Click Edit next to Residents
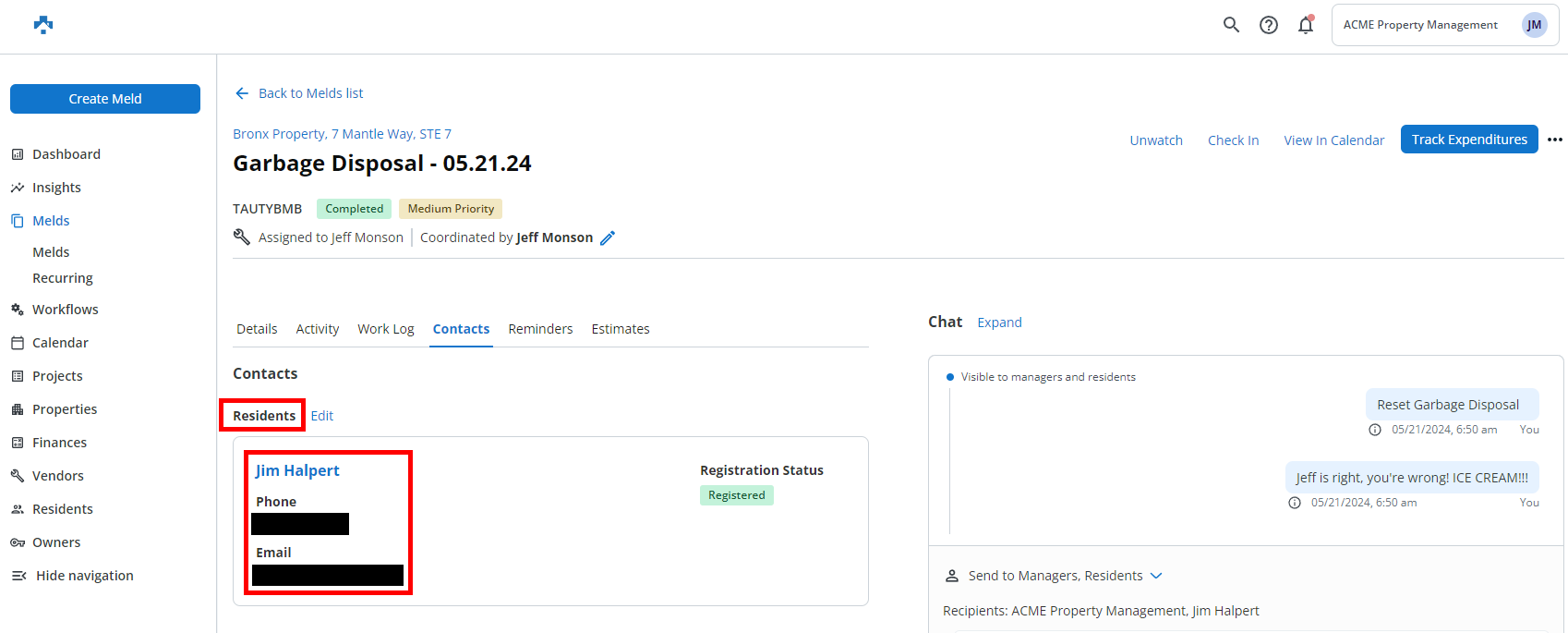The height and width of the screenshot is (633, 1568). (x=321, y=416)
